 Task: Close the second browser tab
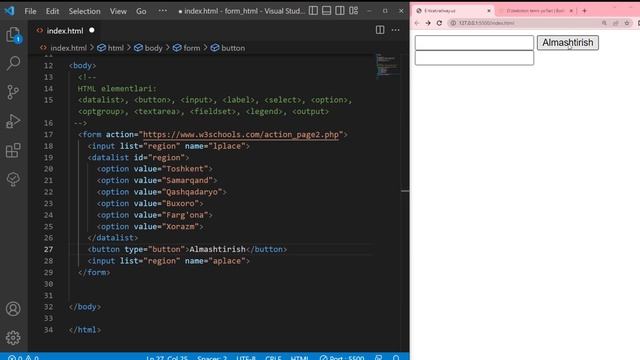click(x=571, y=11)
